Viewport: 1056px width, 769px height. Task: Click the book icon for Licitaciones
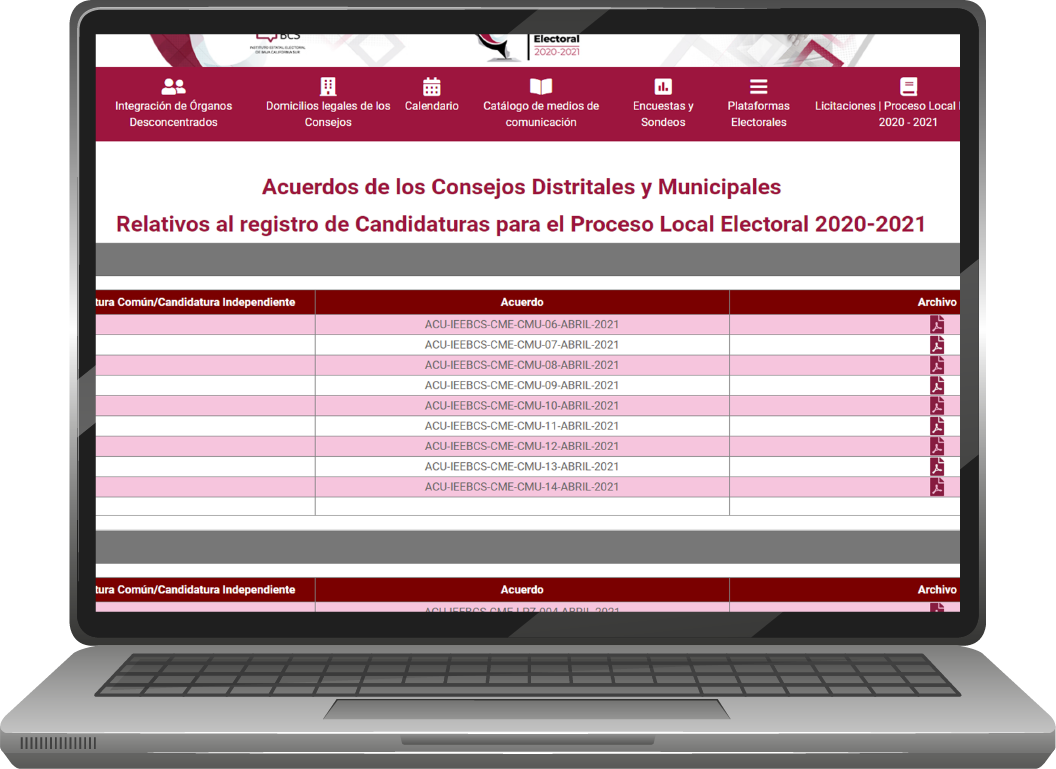click(908, 87)
